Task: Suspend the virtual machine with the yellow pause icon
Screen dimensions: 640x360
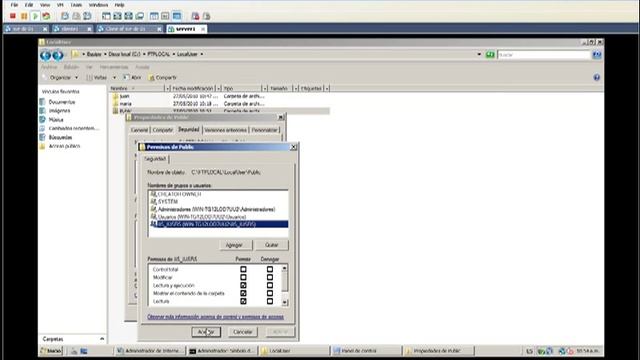Action: point(24,16)
